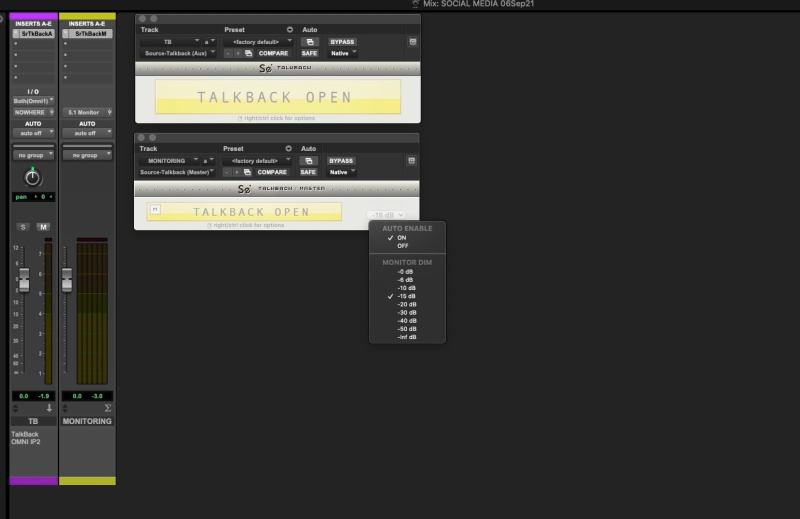Mute the TB track
Image resolution: width=800 pixels, height=519 pixels.
43,227
